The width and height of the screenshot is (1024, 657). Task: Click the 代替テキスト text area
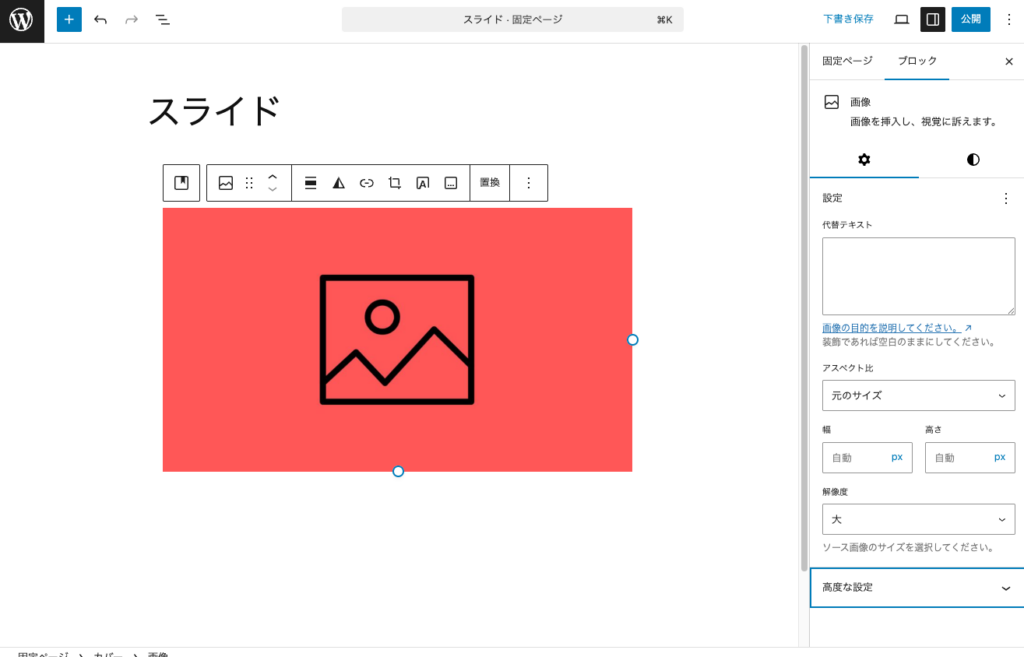pos(918,276)
